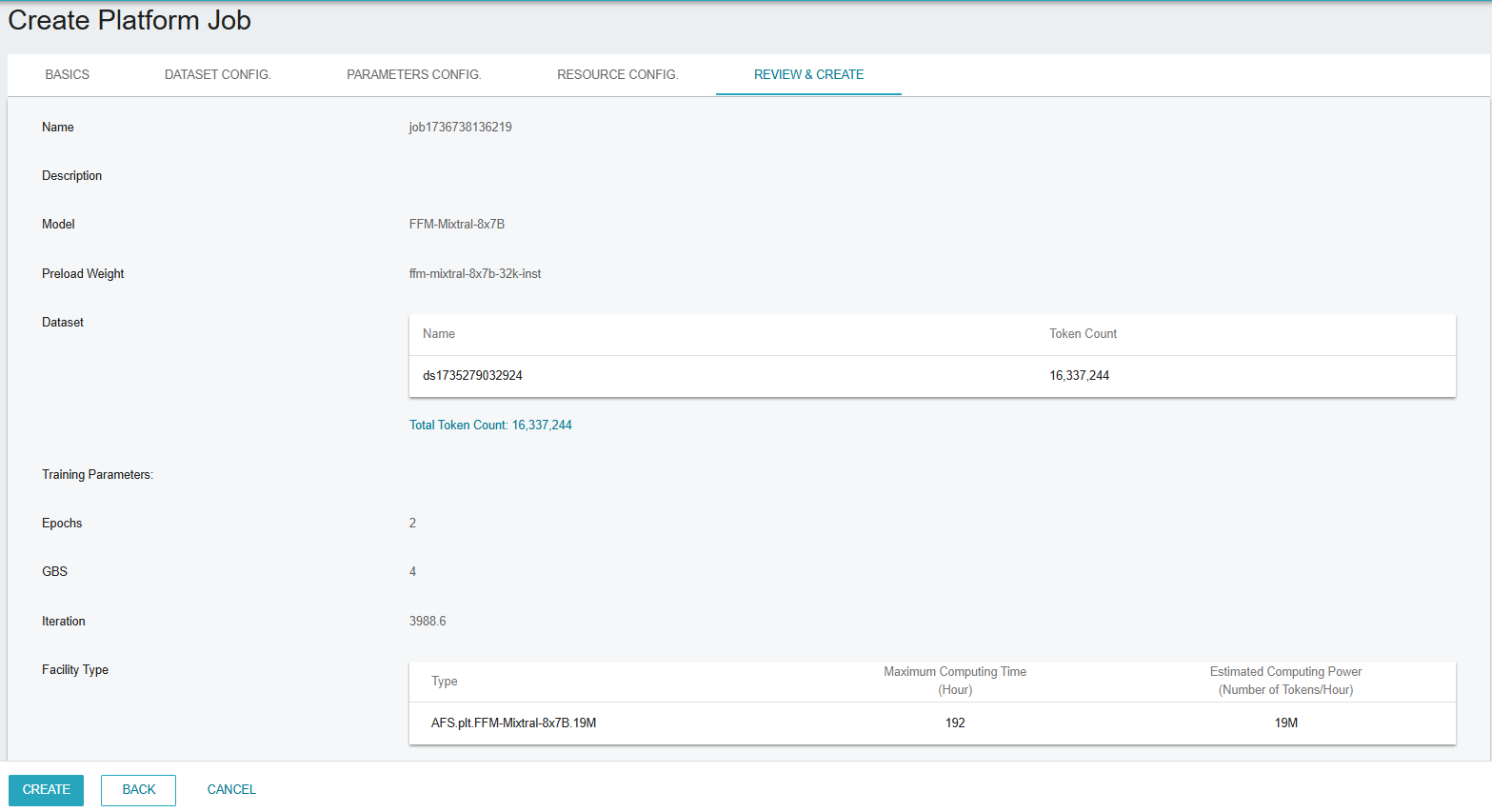Click estimated computing power 19M cell
The image size is (1492, 812).
point(1286,723)
